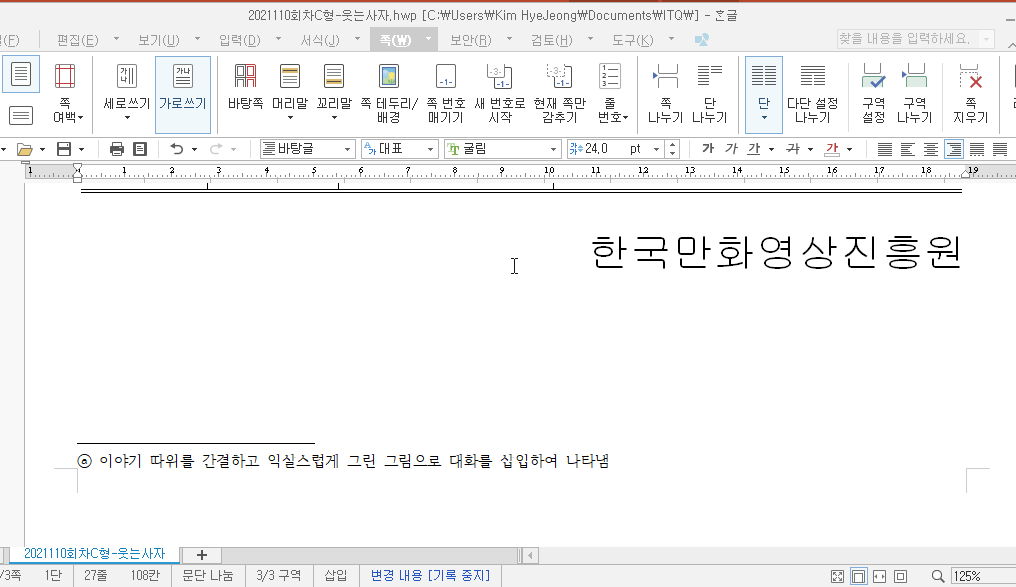Toggle bold 가 formatting
1016x587 pixels.
(708, 149)
